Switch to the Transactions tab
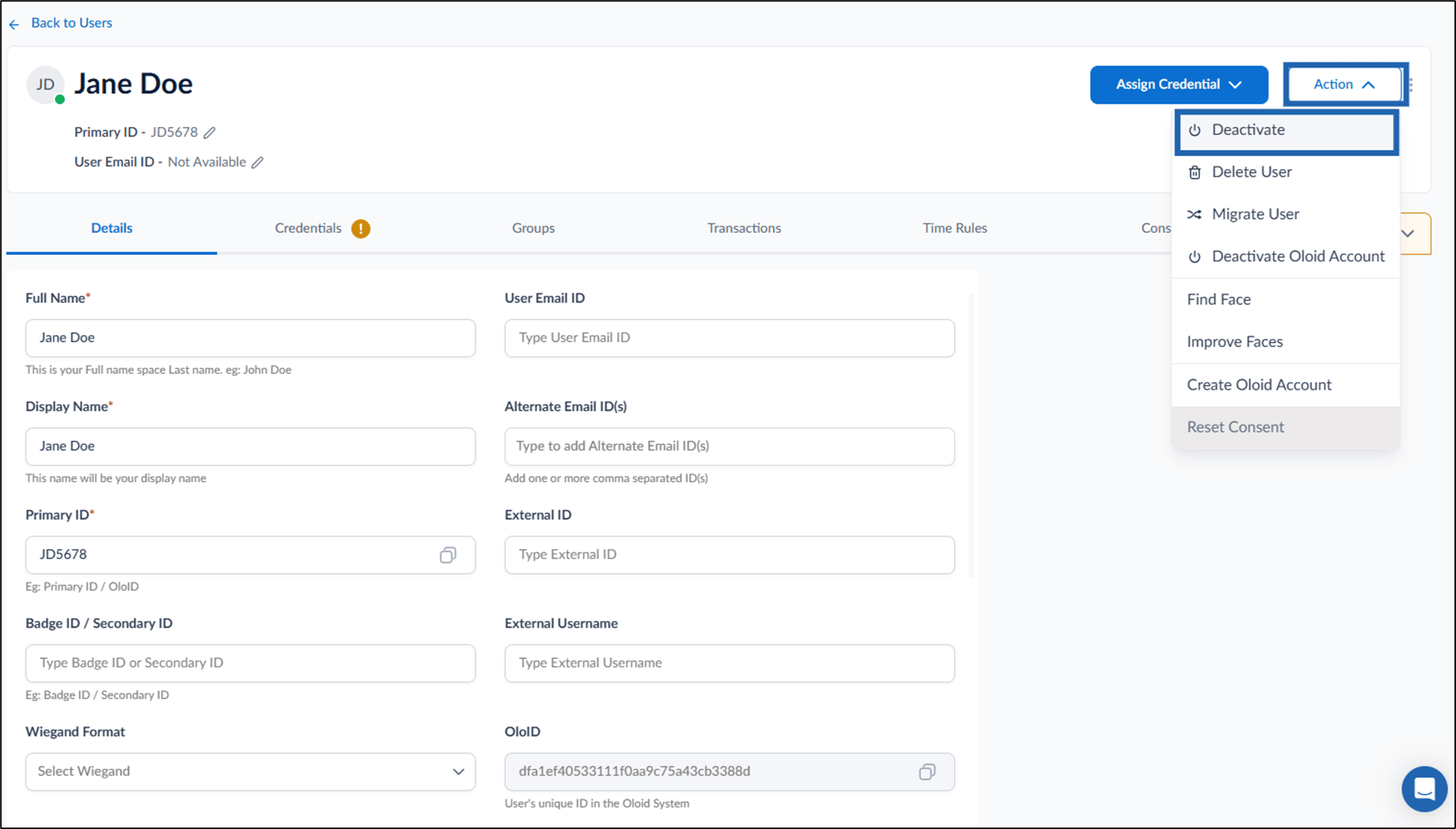The height and width of the screenshot is (829, 1456). tap(744, 228)
